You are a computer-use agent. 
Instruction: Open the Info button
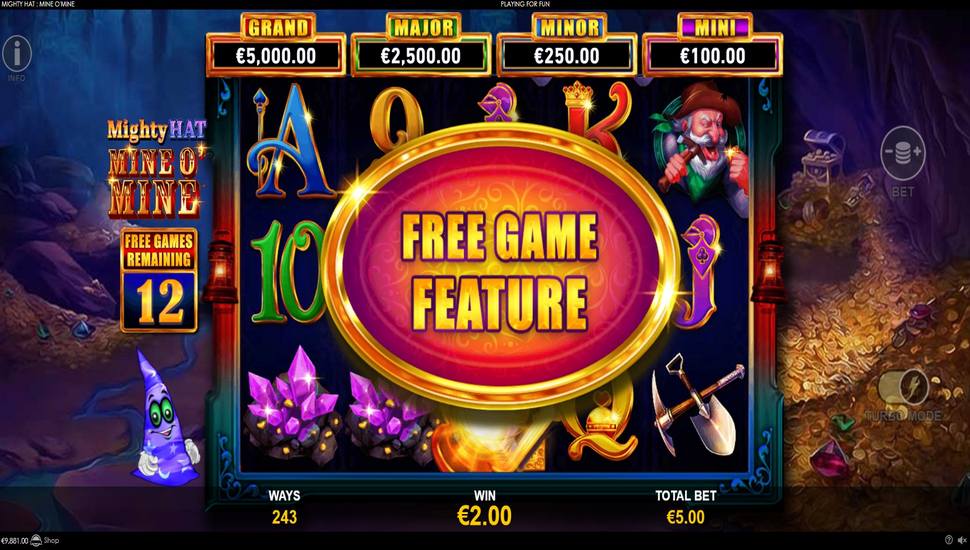17,56
